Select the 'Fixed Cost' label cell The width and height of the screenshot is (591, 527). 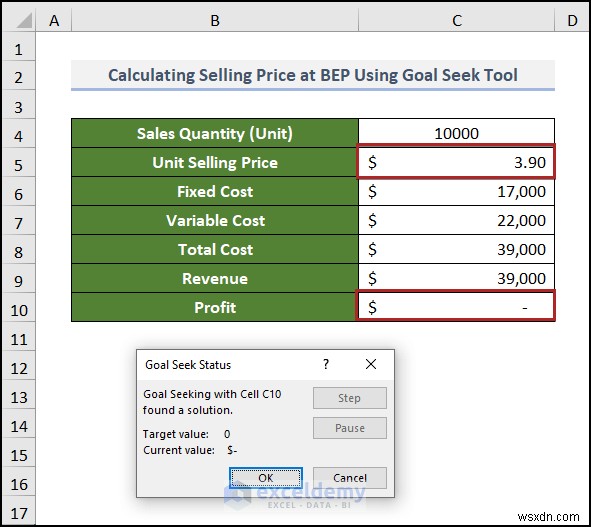click(x=215, y=191)
